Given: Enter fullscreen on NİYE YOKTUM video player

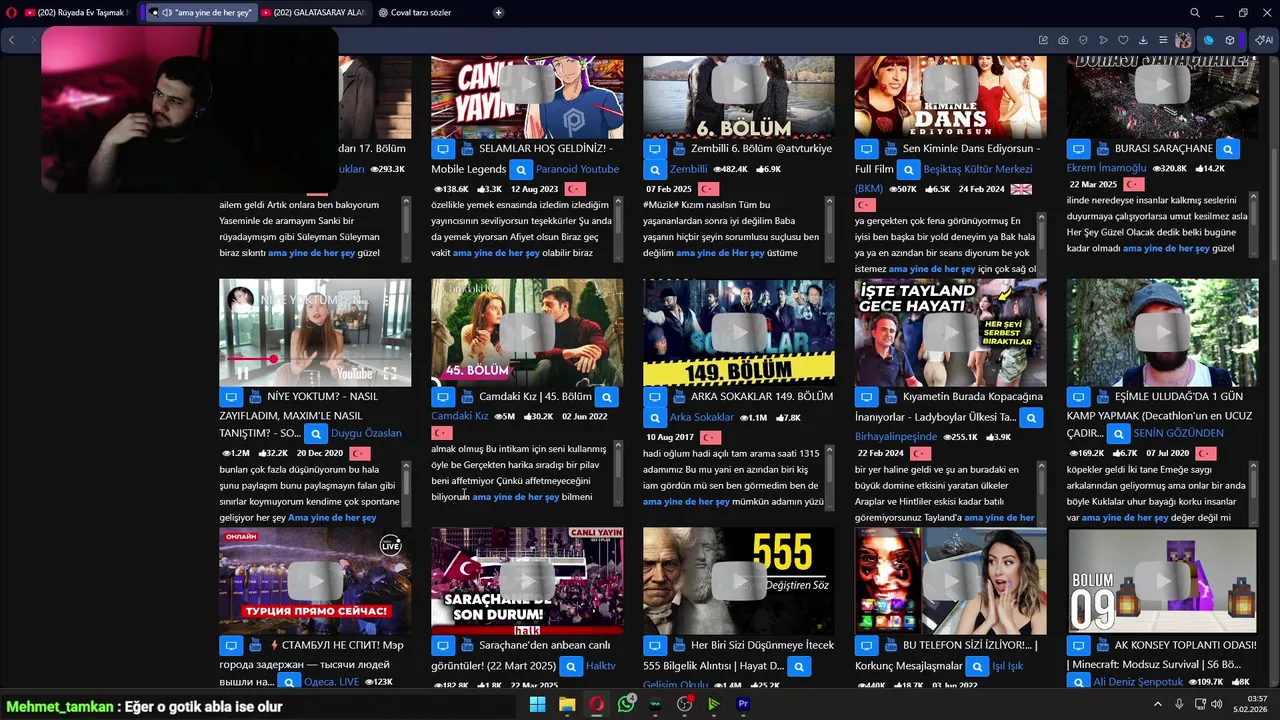Looking at the screenshot, I should 390,374.
